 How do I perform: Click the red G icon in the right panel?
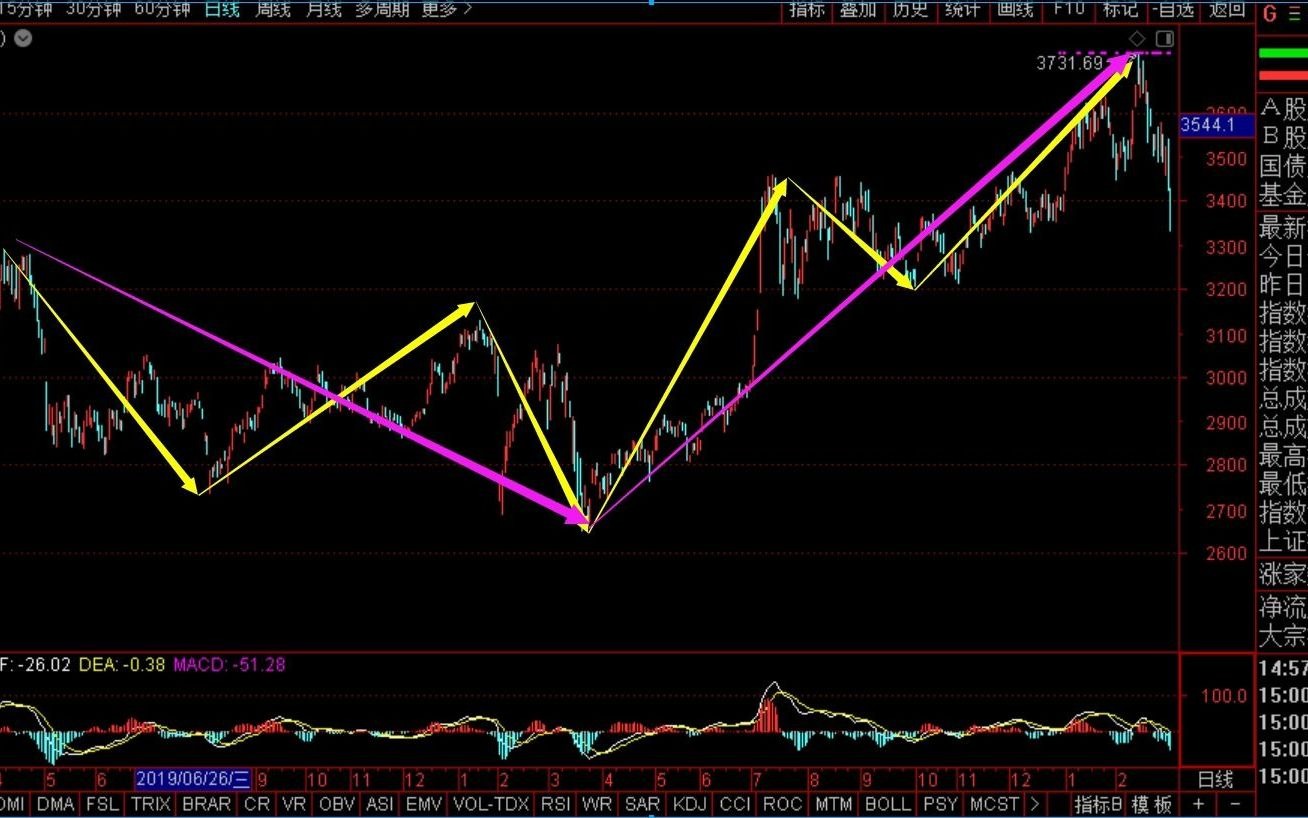click(x=1270, y=13)
